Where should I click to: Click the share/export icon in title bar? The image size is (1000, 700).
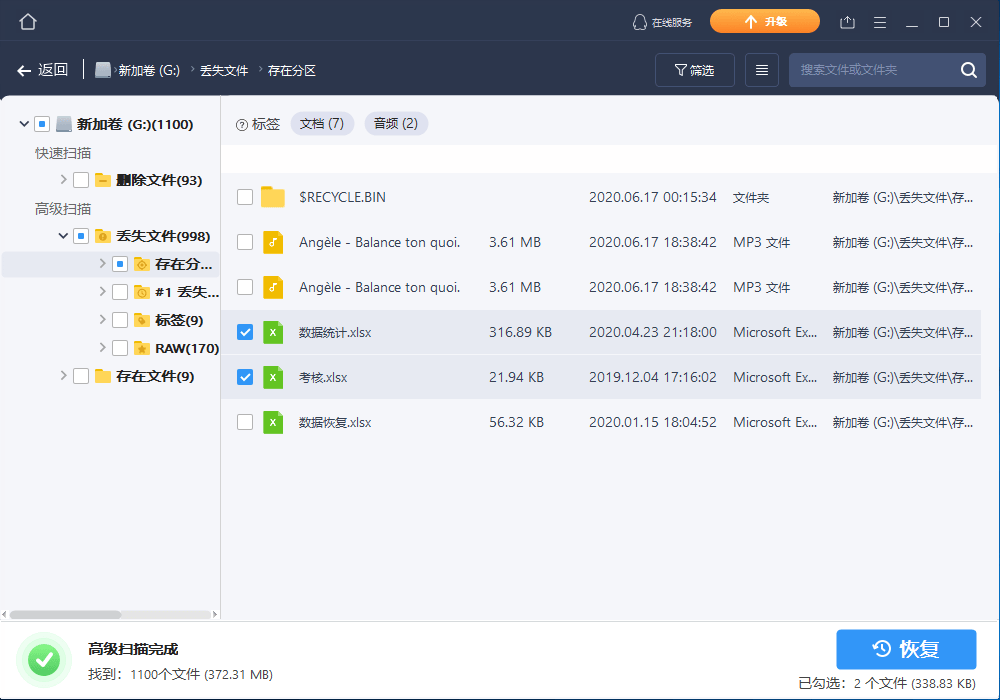pyautogui.click(x=847, y=22)
